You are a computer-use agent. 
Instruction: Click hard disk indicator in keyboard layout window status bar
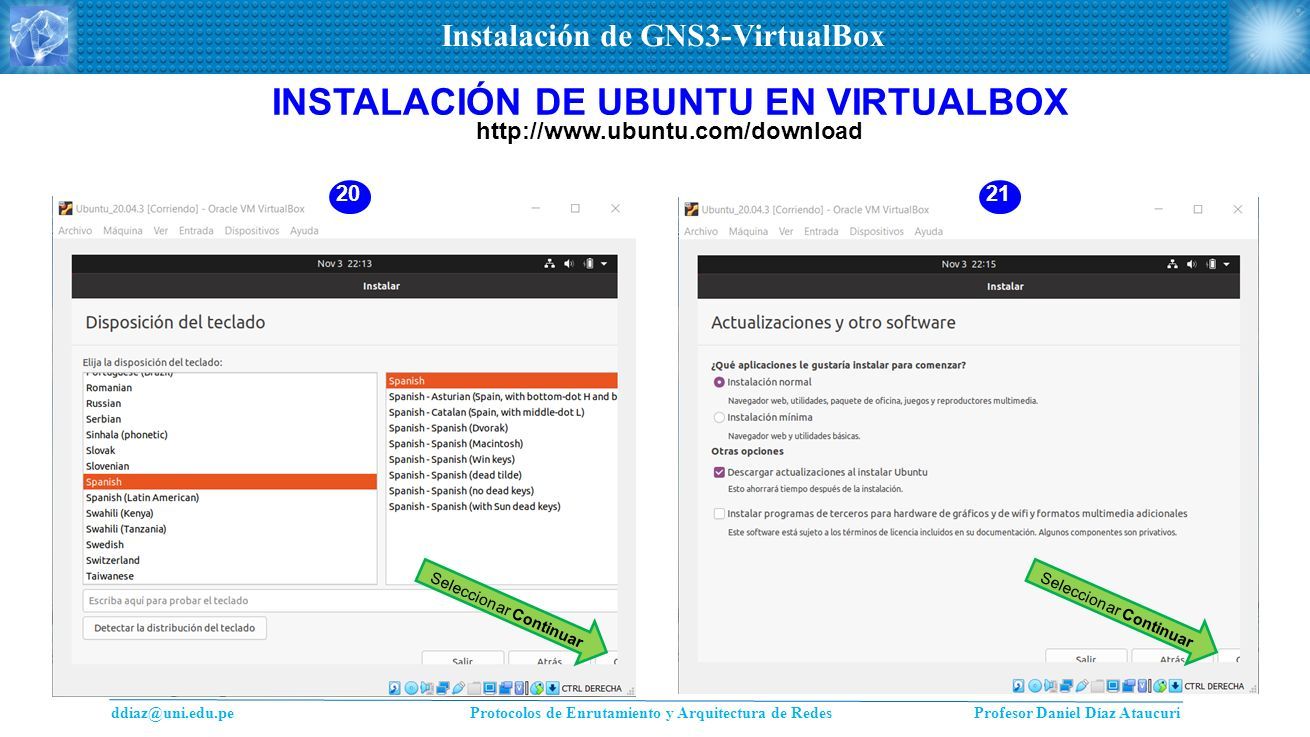coord(395,688)
